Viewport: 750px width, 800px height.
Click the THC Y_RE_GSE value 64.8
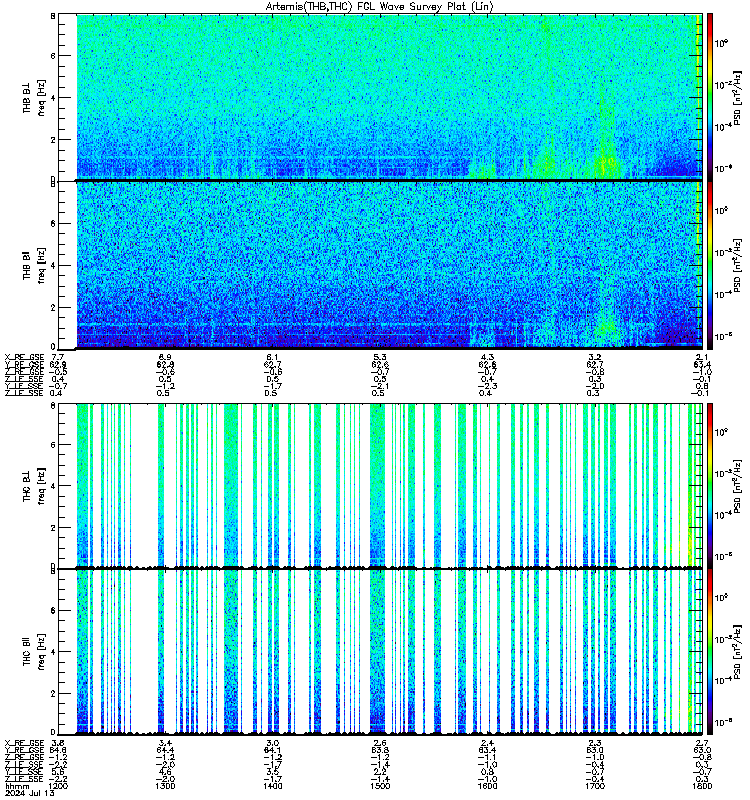click(x=57, y=750)
